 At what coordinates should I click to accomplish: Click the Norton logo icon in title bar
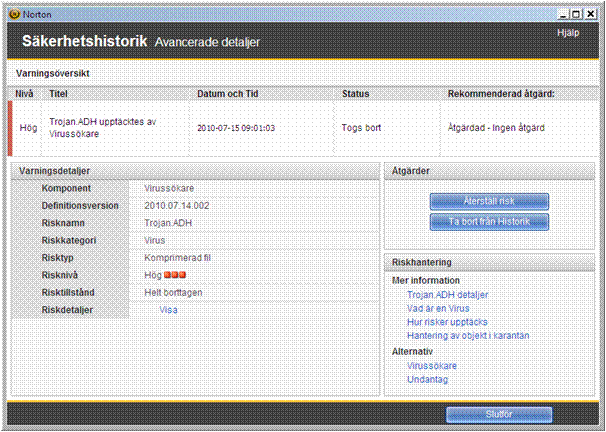pyautogui.click(x=15, y=14)
